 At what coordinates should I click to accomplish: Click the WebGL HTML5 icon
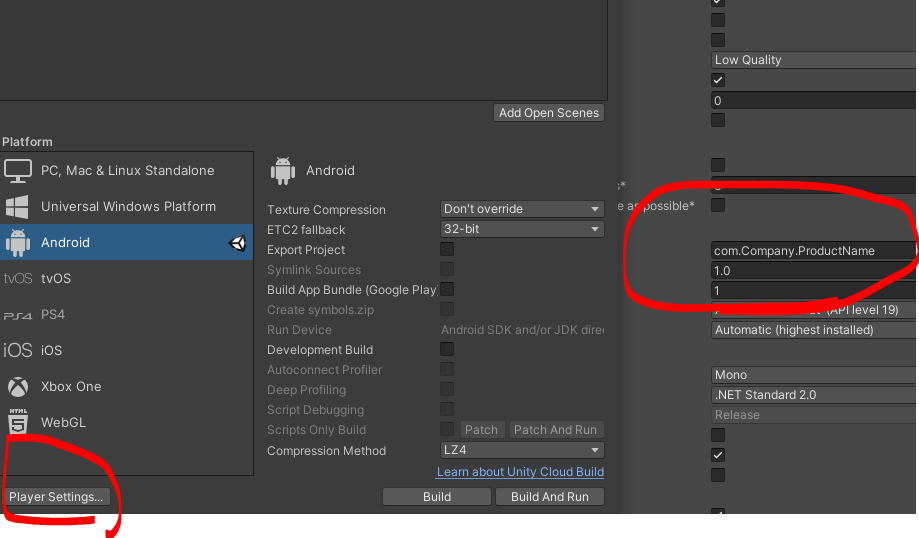pyautogui.click(x=18, y=421)
